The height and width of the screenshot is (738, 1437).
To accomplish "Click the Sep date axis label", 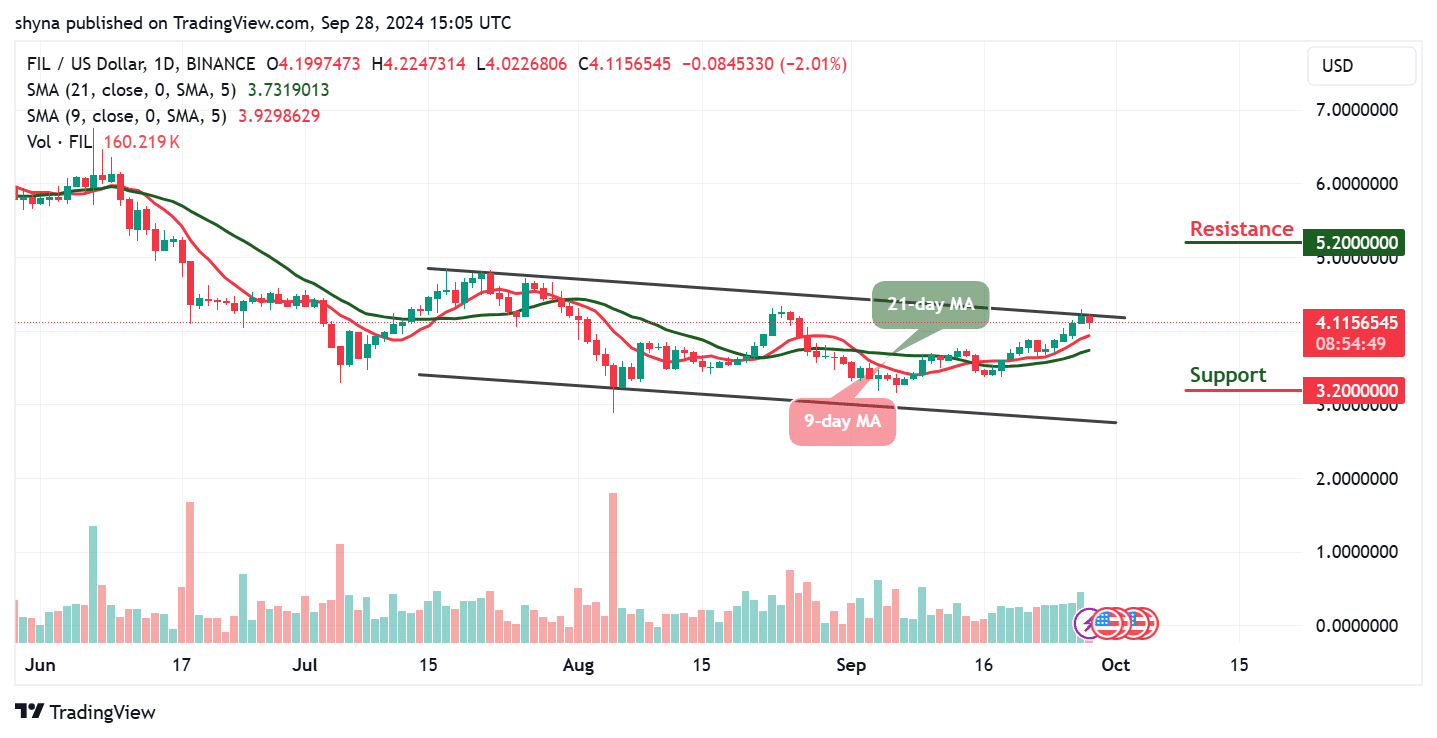I will tap(850, 664).
